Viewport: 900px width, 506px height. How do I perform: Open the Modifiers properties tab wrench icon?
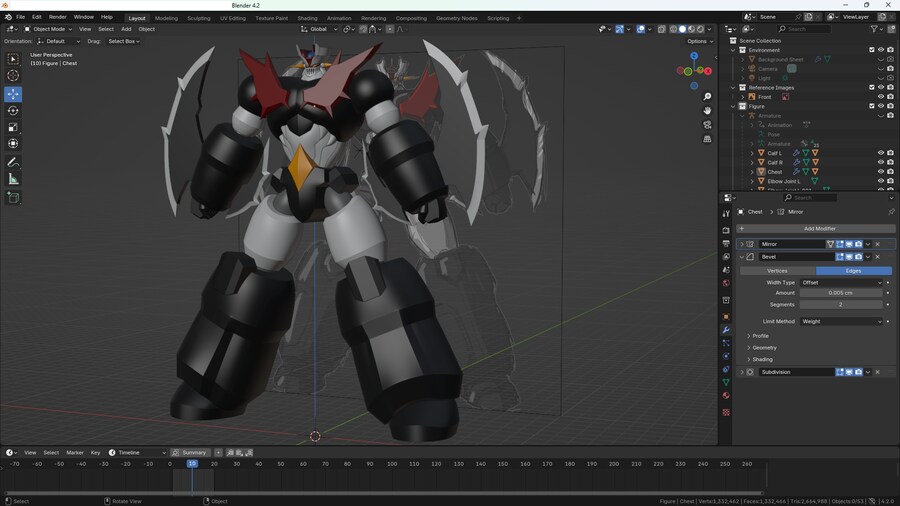(726, 330)
